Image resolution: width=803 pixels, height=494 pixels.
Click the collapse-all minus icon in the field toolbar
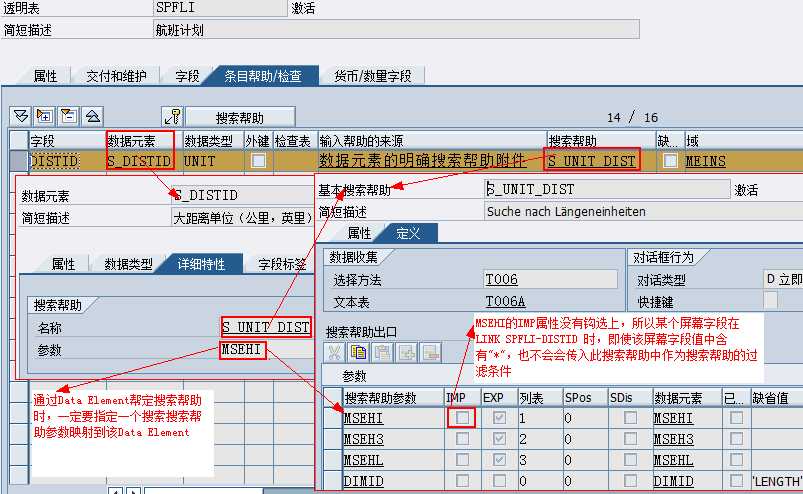[68, 116]
